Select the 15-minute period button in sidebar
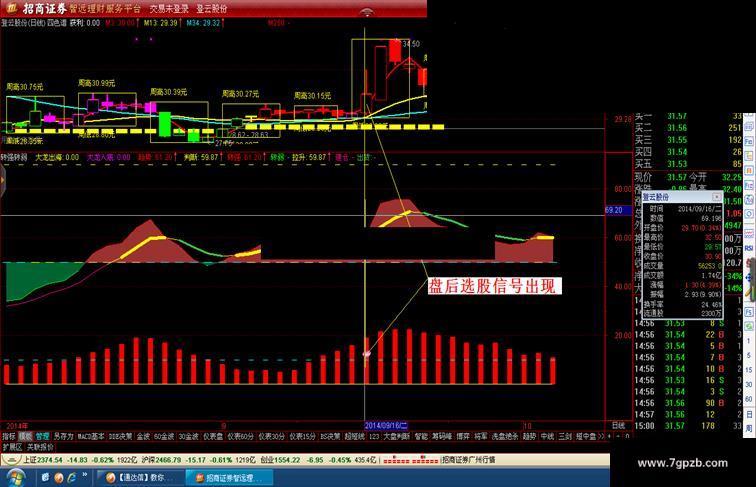 749,370
